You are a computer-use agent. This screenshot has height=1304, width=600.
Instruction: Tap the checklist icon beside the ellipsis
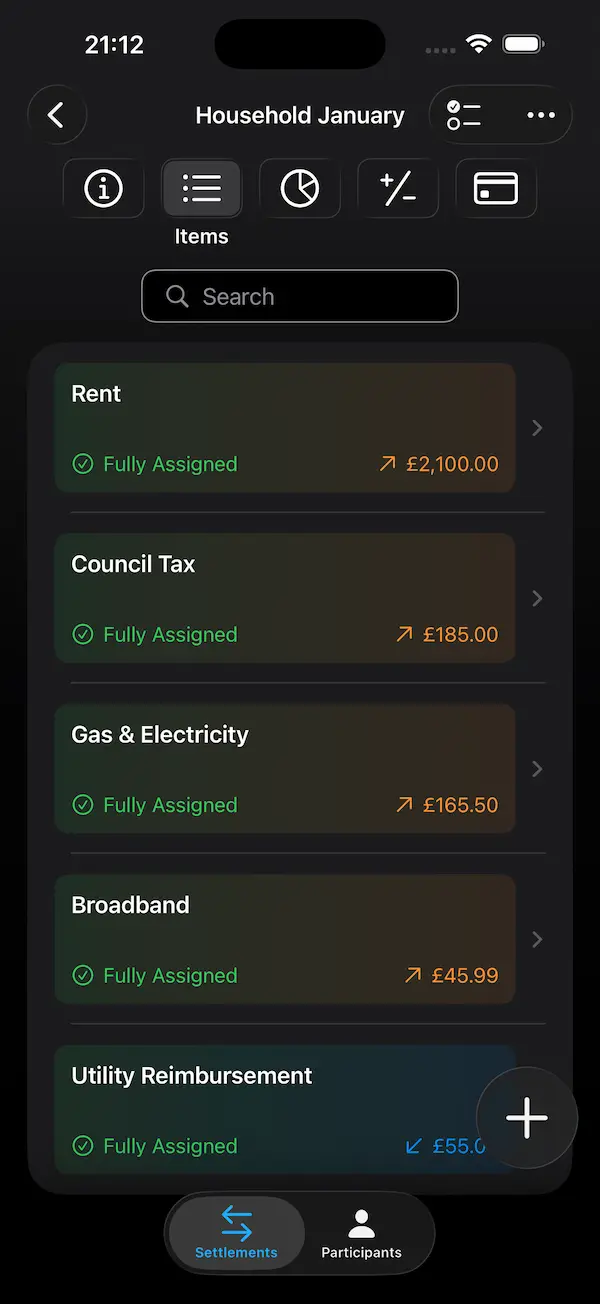464,114
